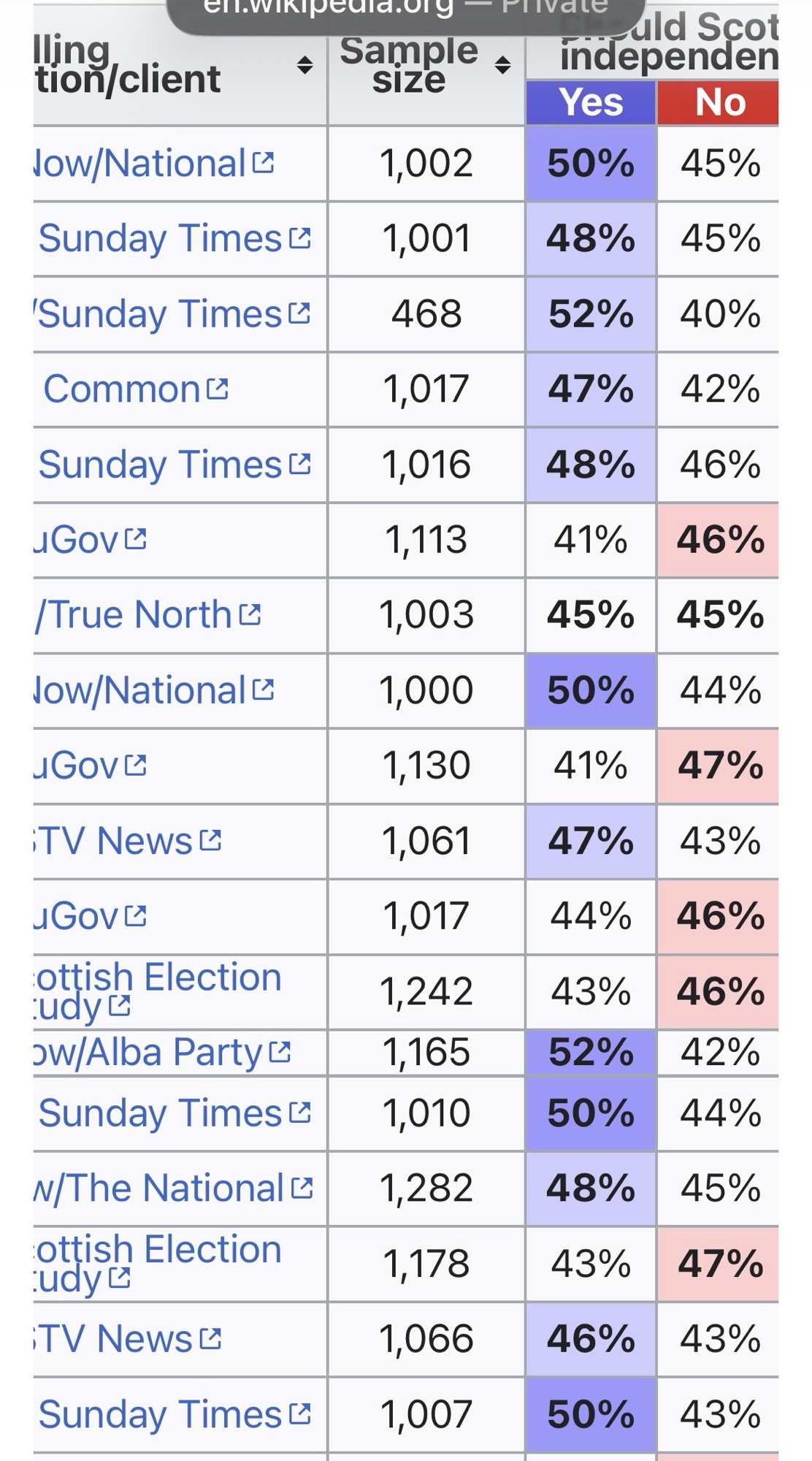Open Now/National link in 1,002 sample row

point(139,163)
